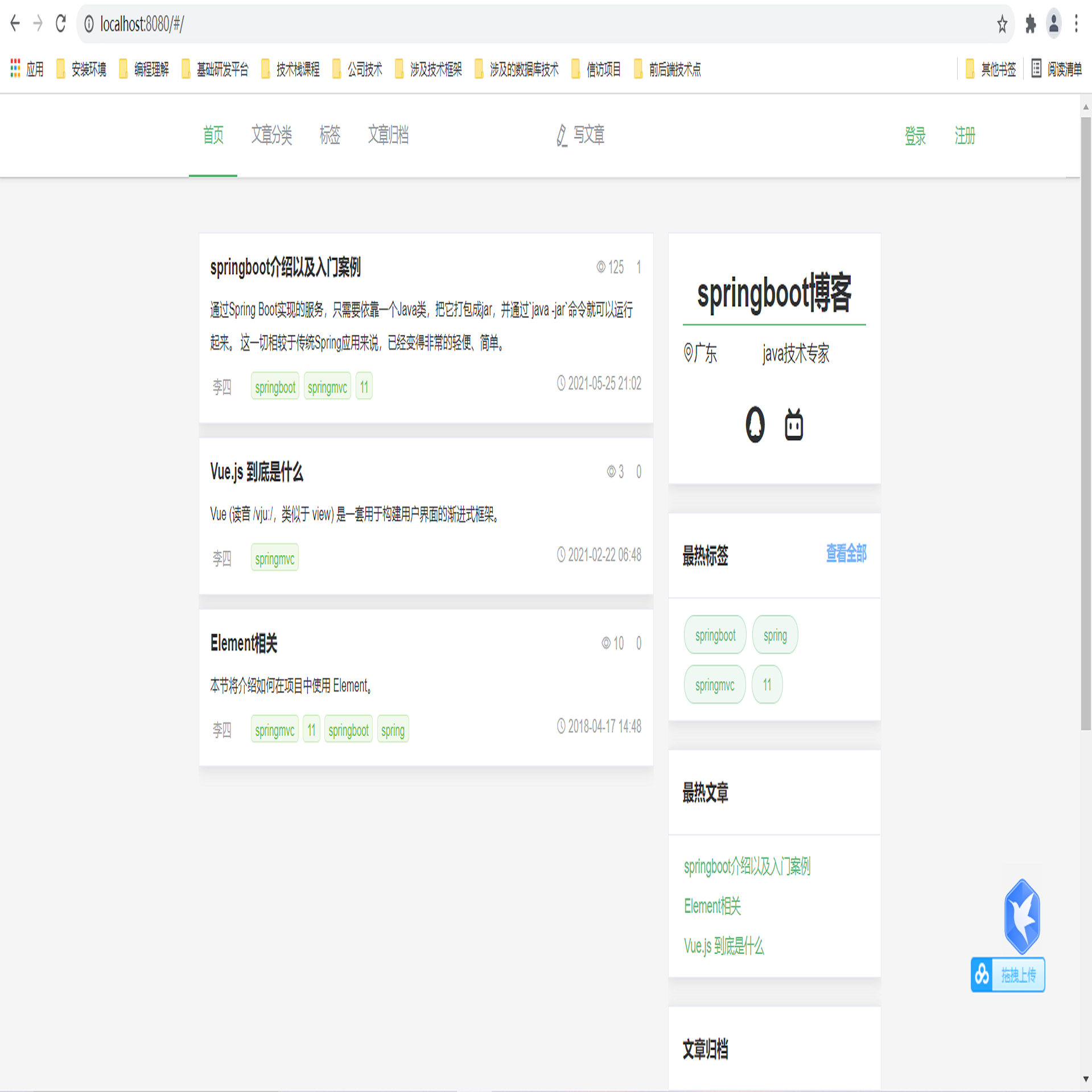Screen dimensions: 1092x1092
Task: Click the browser forward arrow
Action: coord(38,23)
